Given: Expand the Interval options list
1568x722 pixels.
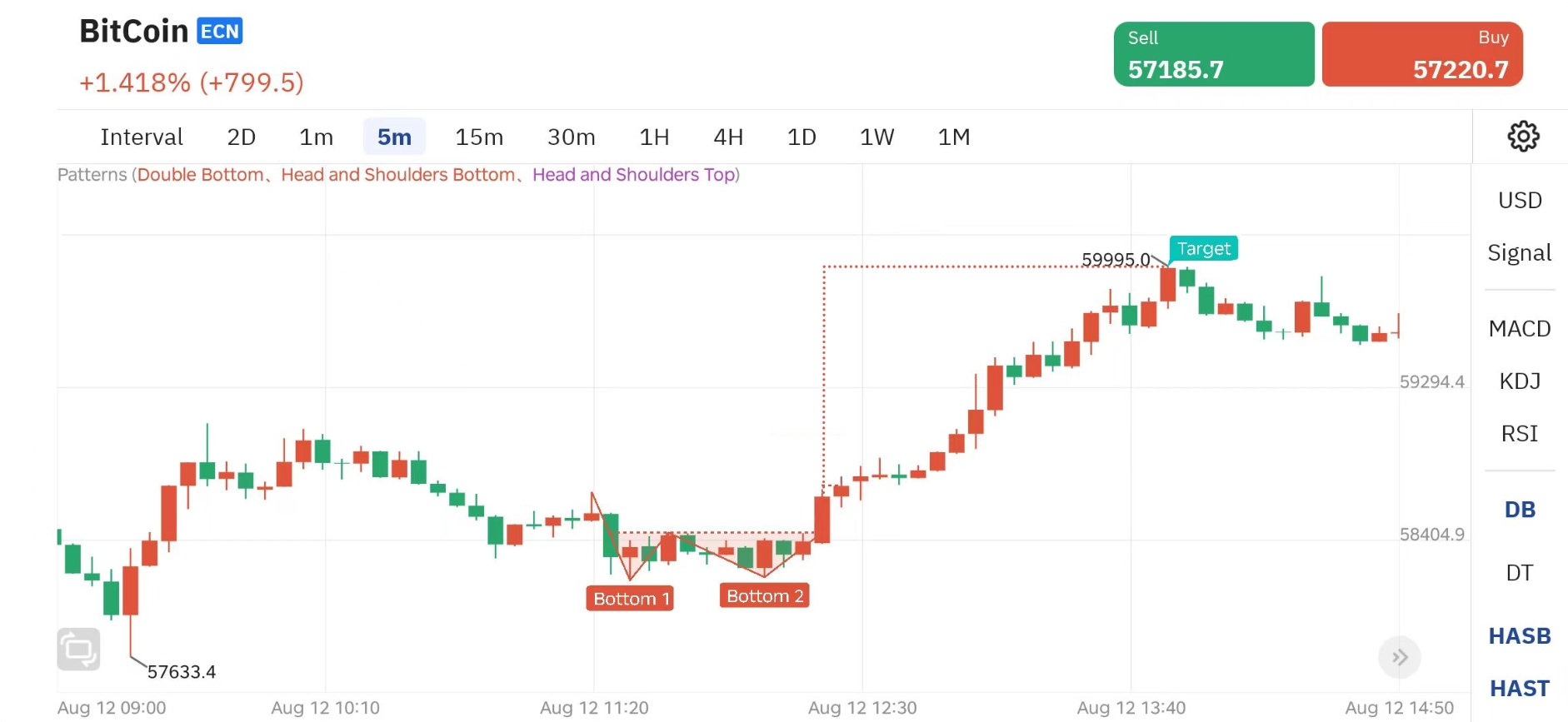Looking at the screenshot, I should (141, 137).
